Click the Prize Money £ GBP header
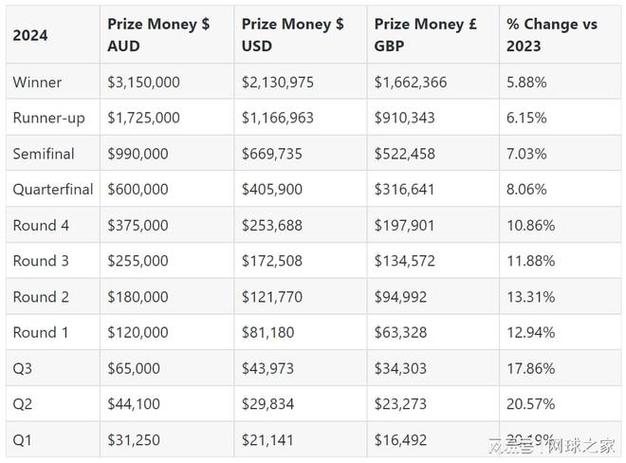This screenshot has width=626, height=463. pos(426,35)
